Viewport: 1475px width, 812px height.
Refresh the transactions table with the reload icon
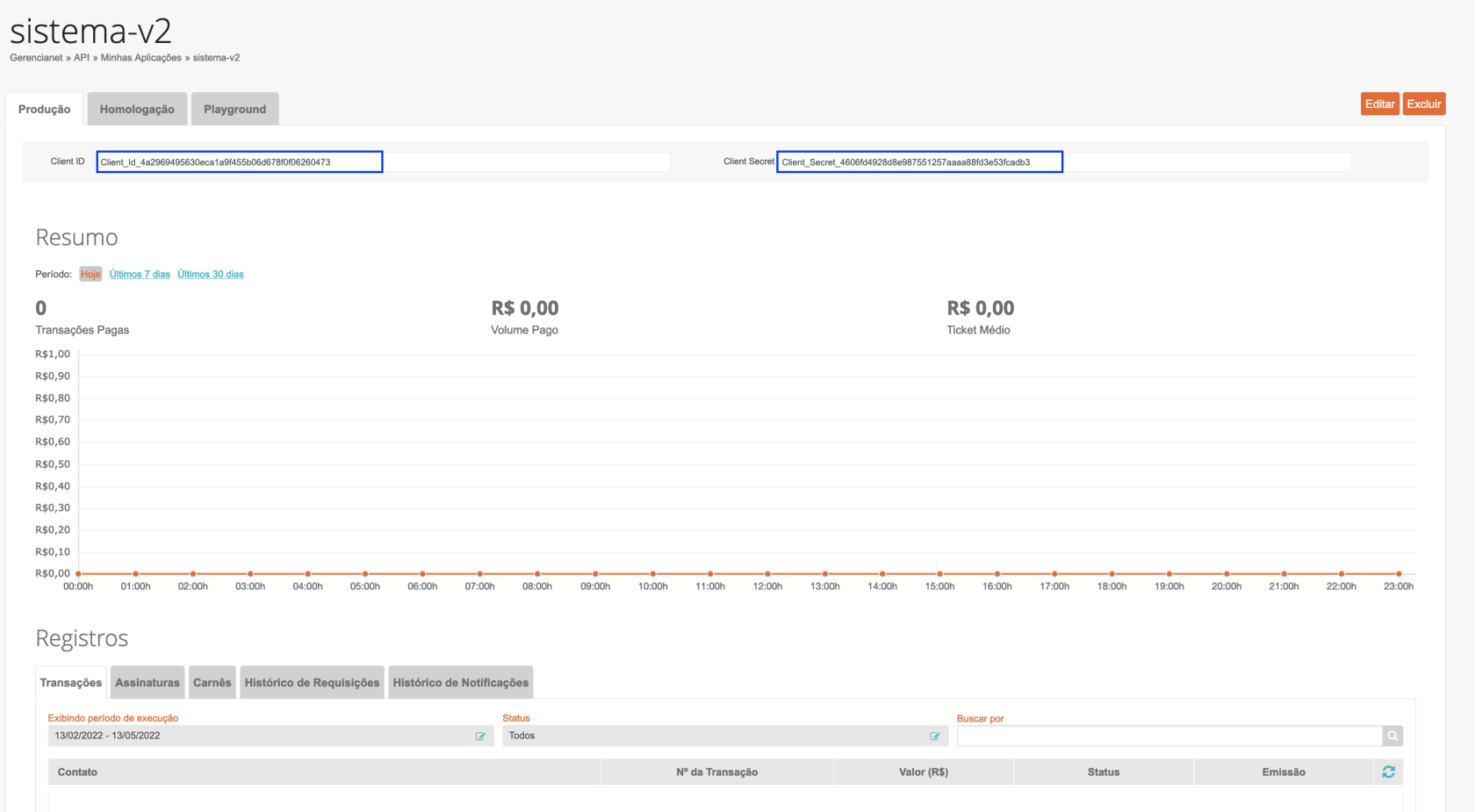[1388, 772]
